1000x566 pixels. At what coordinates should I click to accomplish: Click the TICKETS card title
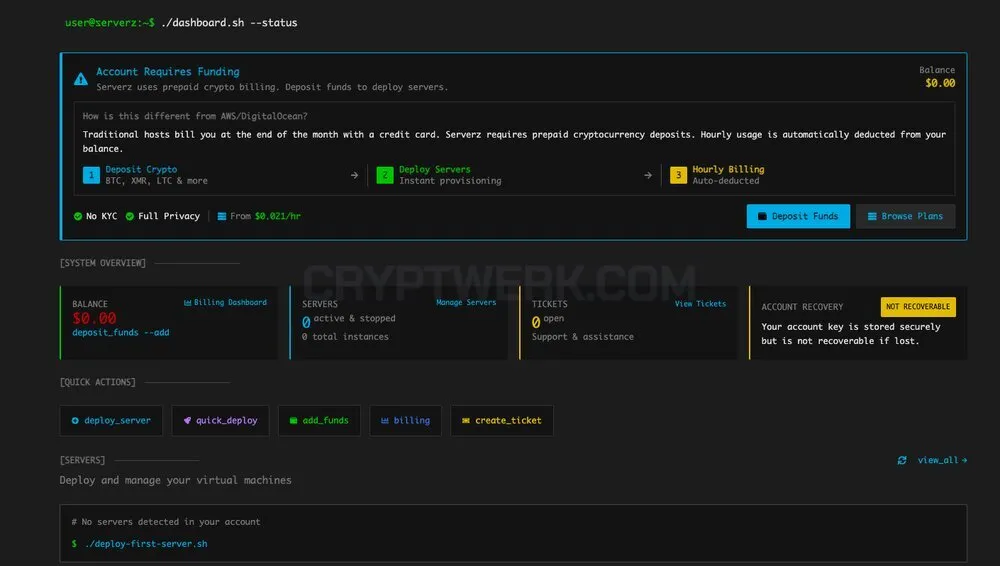coord(550,304)
